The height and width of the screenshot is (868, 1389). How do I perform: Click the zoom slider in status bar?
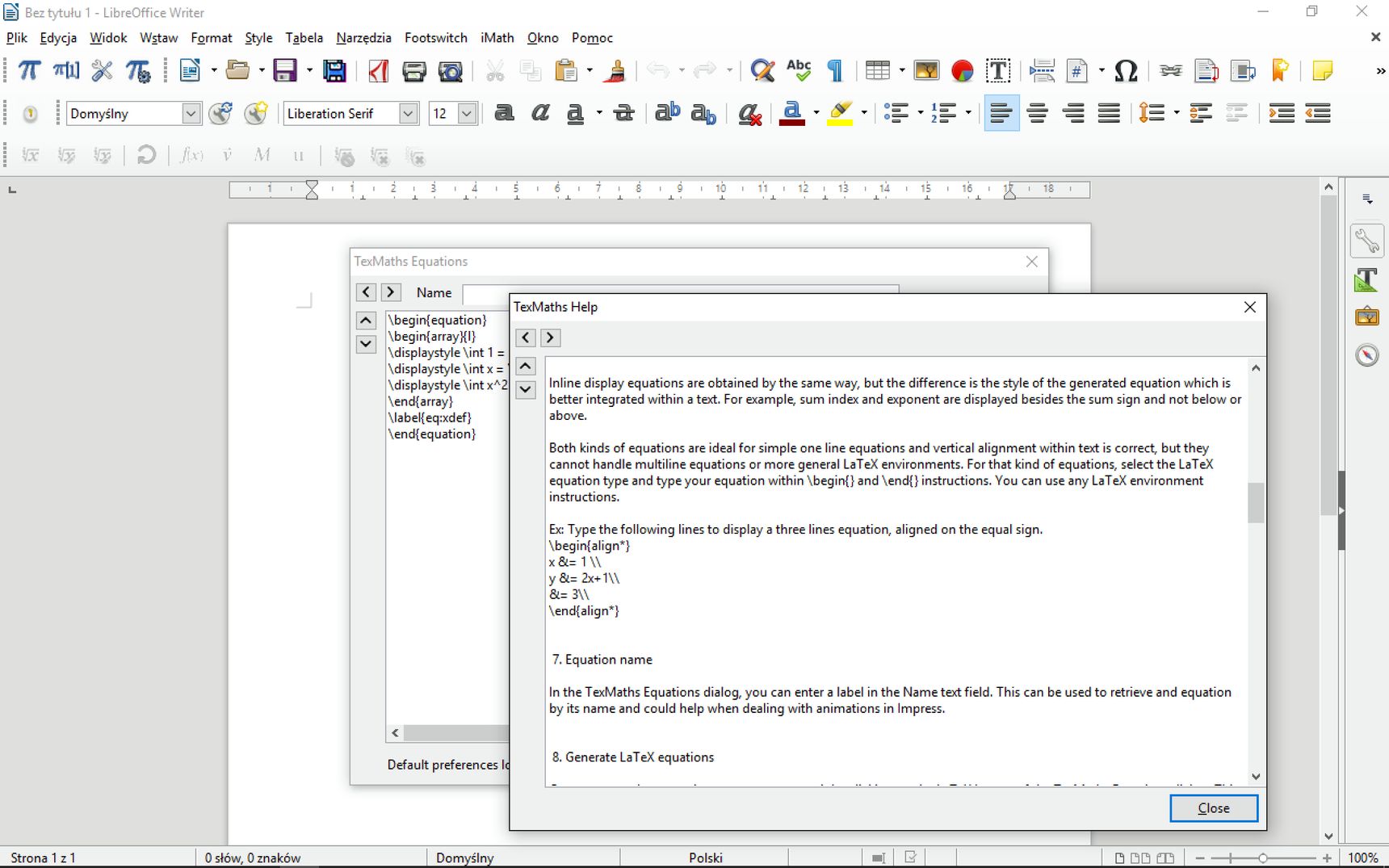(x=1263, y=858)
